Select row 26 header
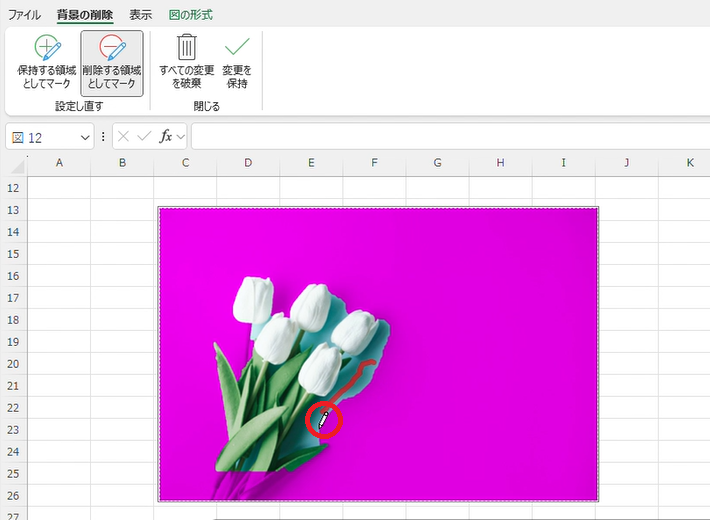This screenshot has width=710, height=520. [x=14, y=496]
